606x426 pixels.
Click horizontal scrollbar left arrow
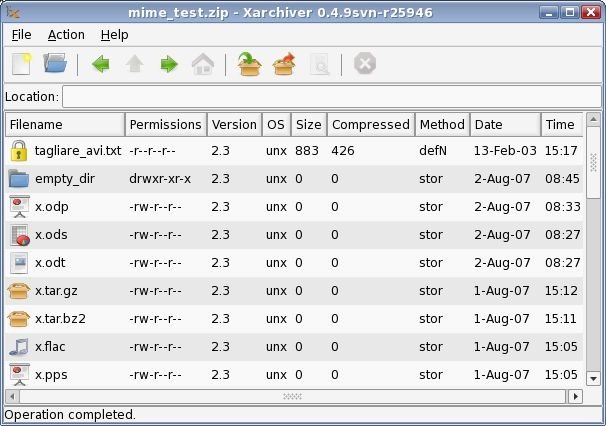[12, 397]
